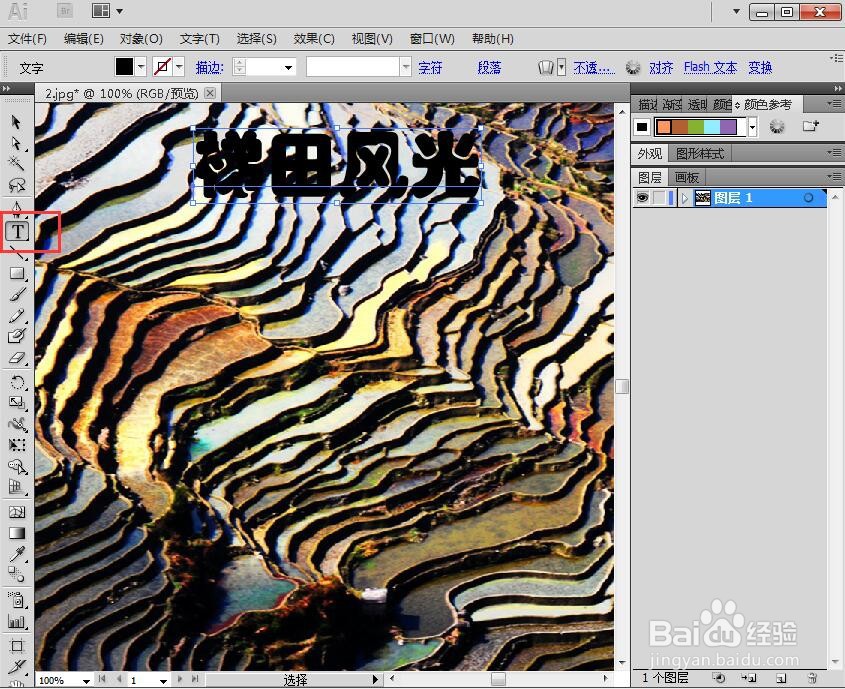
Task: Select the Eraser tool
Action: [16, 358]
